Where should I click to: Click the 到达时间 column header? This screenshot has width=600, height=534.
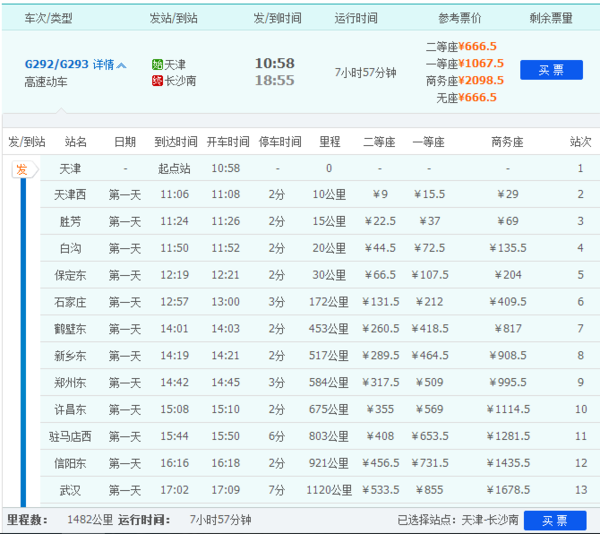click(176, 142)
